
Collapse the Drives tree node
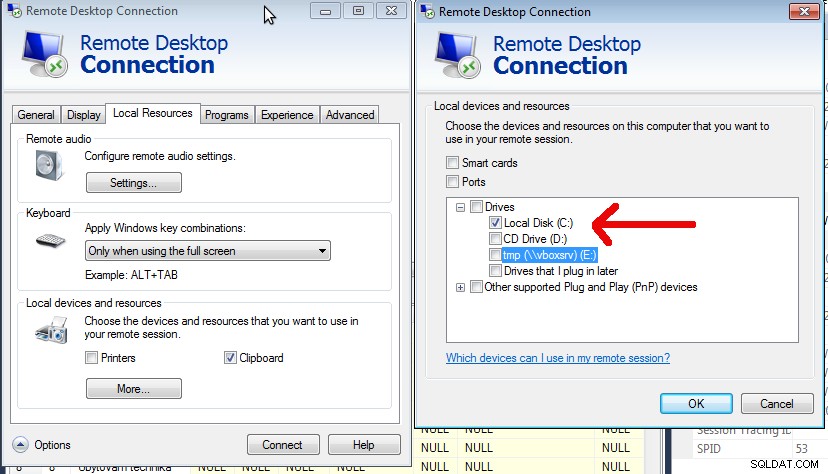pyautogui.click(x=460, y=207)
